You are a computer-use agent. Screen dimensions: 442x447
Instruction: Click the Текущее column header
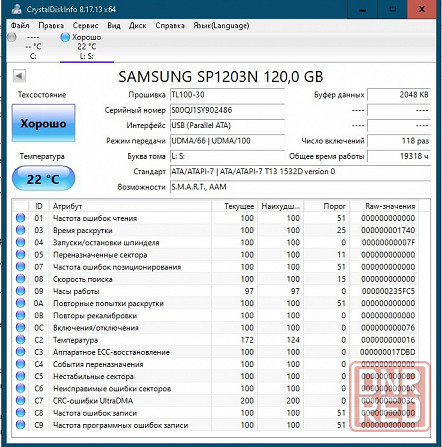click(235, 206)
